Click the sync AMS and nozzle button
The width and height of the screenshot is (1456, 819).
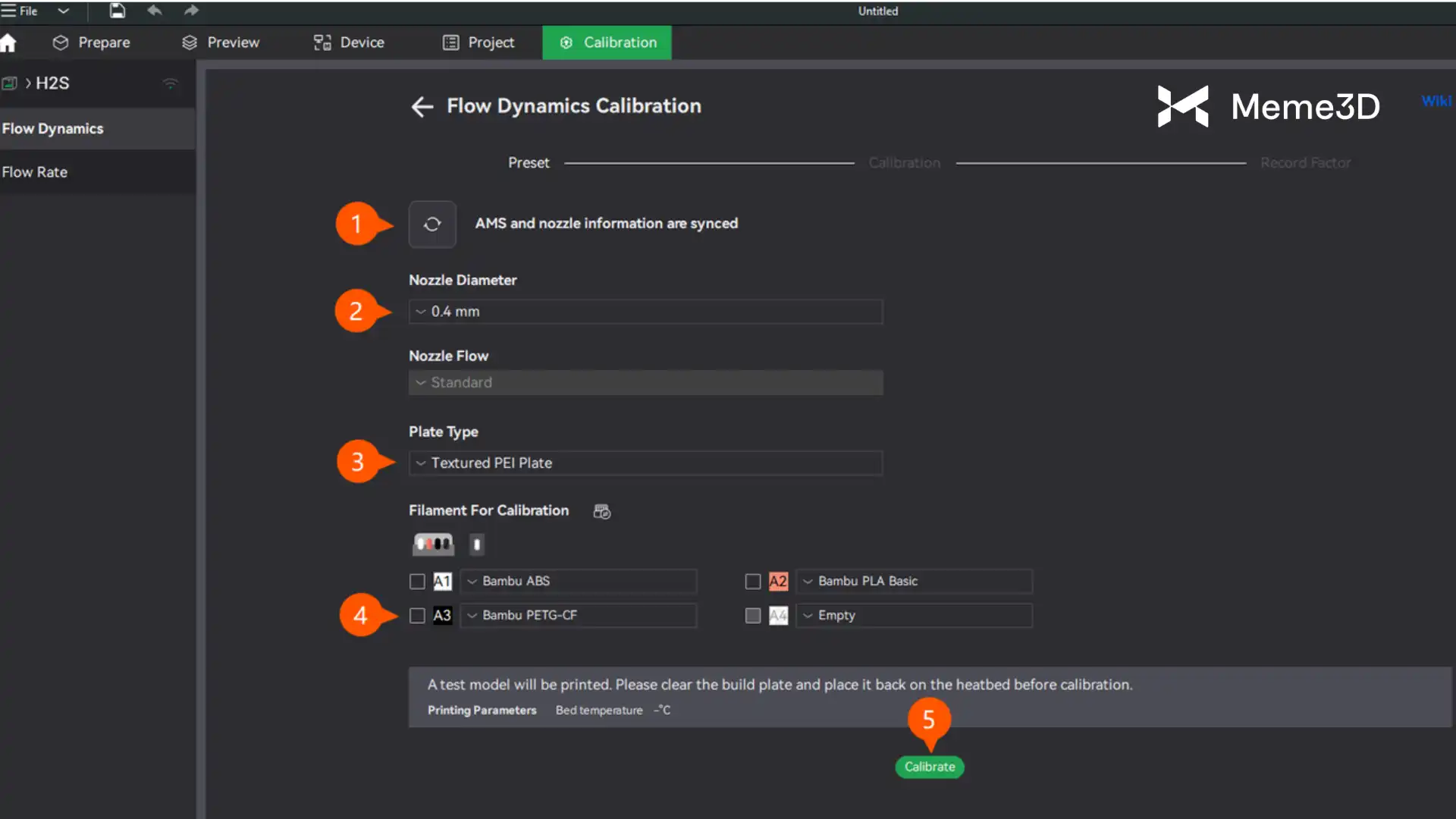pos(432,224)
